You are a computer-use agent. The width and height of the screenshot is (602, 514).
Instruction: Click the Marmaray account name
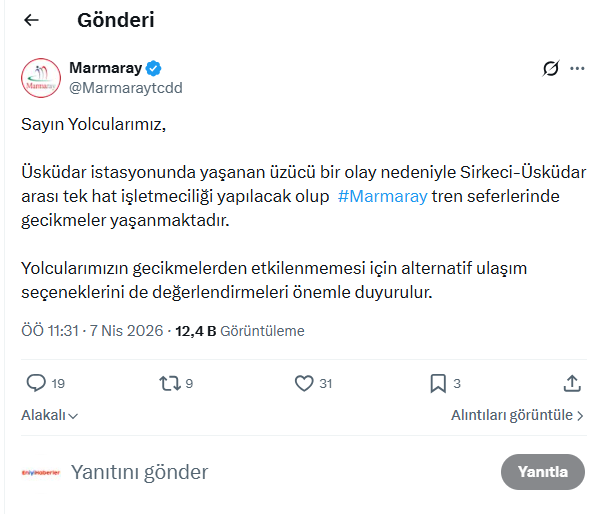(105, 68)
